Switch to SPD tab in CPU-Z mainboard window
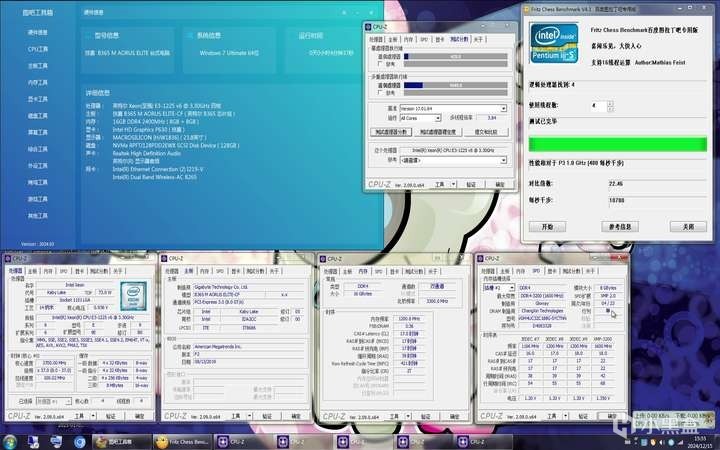 coord(220,271)
